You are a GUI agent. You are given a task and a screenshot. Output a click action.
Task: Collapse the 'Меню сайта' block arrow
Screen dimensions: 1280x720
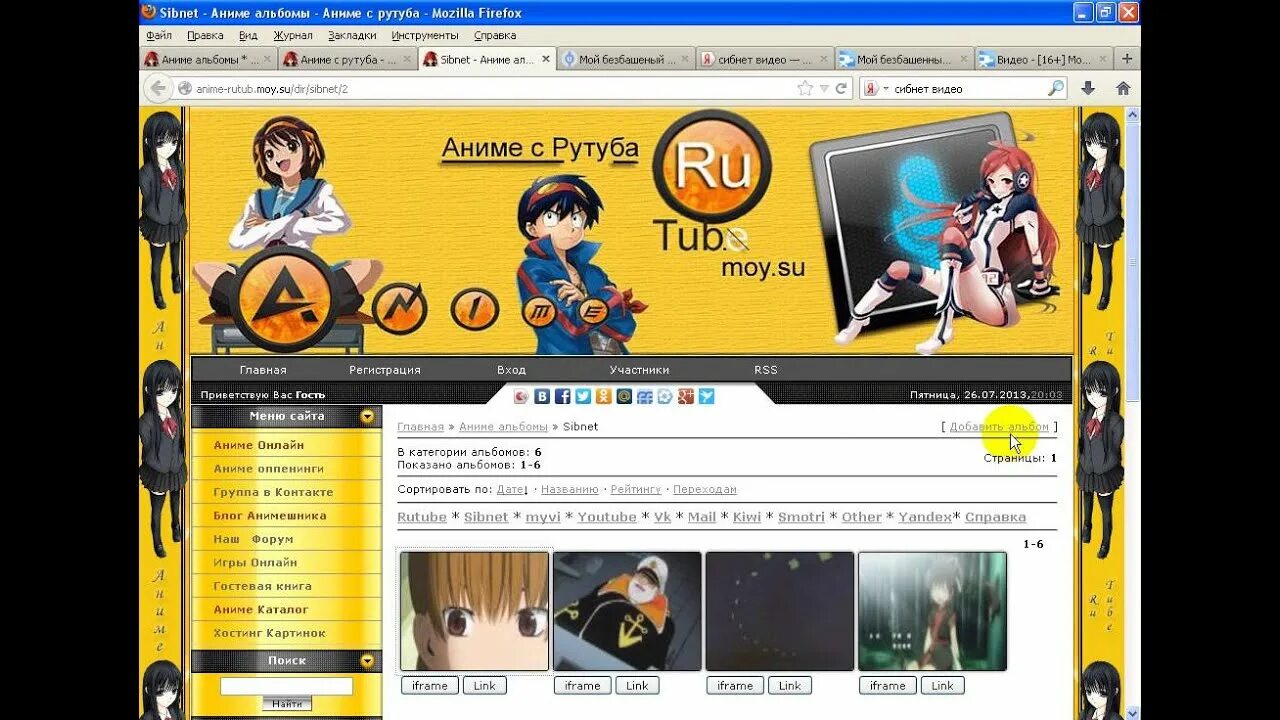coord(368,416)
